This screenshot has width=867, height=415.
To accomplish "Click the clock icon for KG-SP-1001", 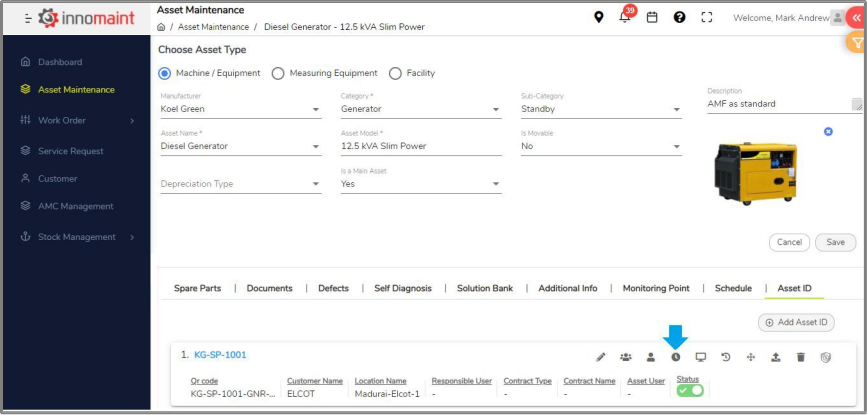I will [676, 357].
